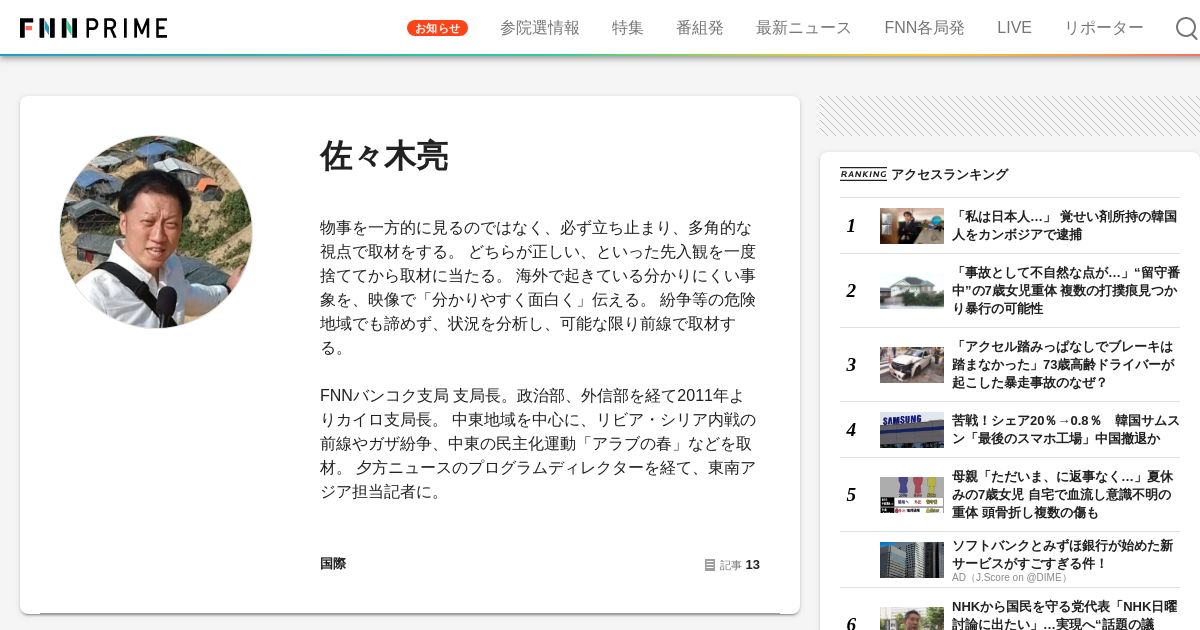Click the アクセスランキング heading
This screenshot has height=630, width=1200.
(950, 174)
